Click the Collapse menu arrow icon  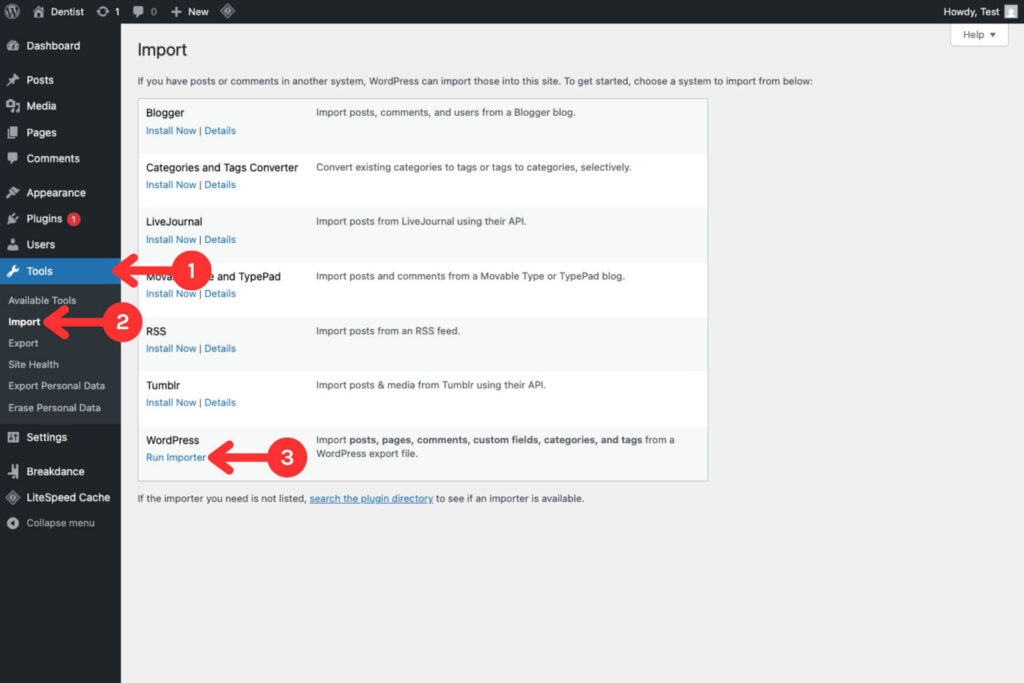[12, 523]
